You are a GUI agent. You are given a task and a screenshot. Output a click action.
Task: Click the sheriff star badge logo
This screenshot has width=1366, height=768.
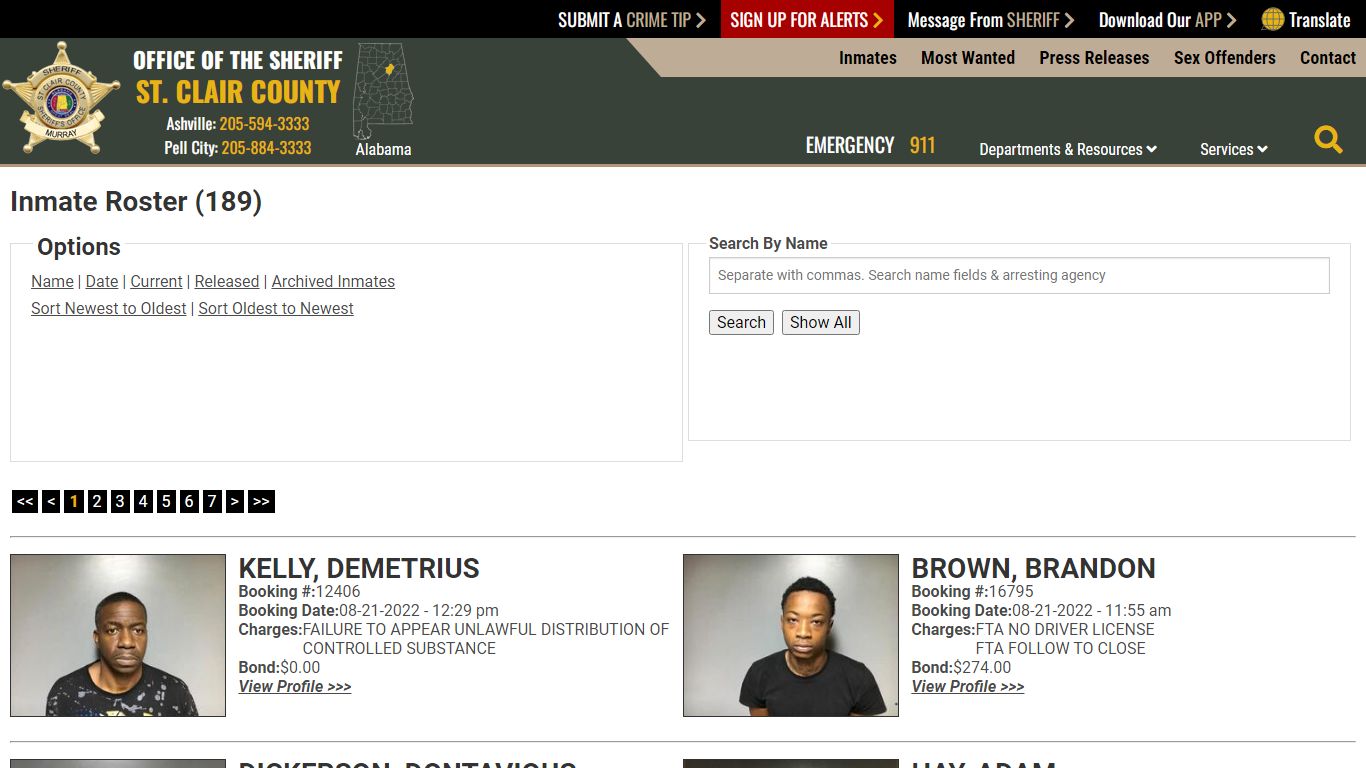pyautogui.click(x=61, y=97)
